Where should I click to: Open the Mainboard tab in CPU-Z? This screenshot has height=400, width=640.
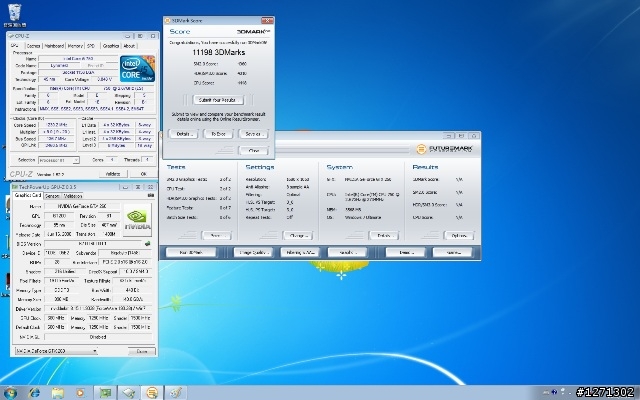[x=54, y=46]
